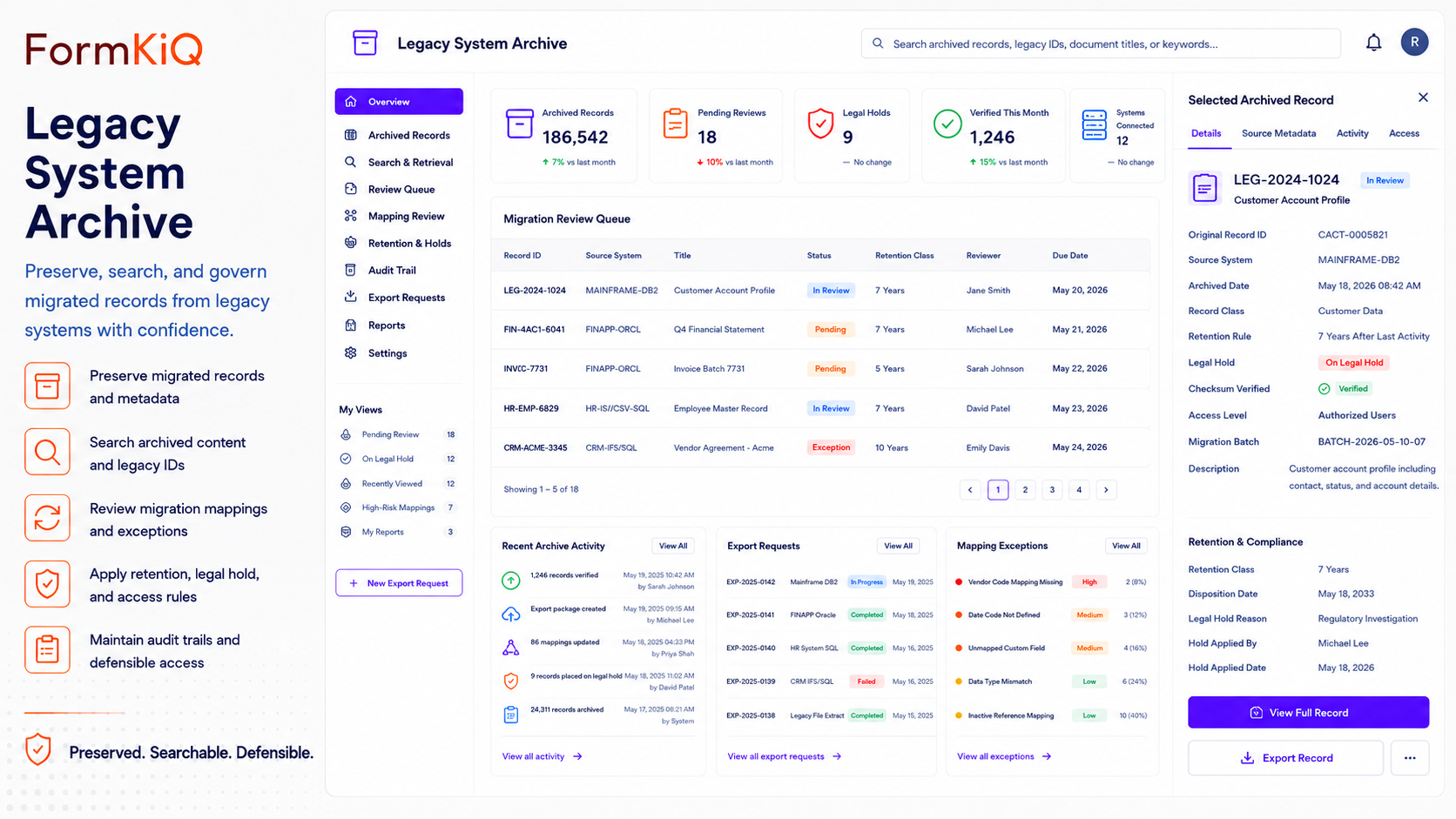Click Export Requests download icon

[351, 297]
